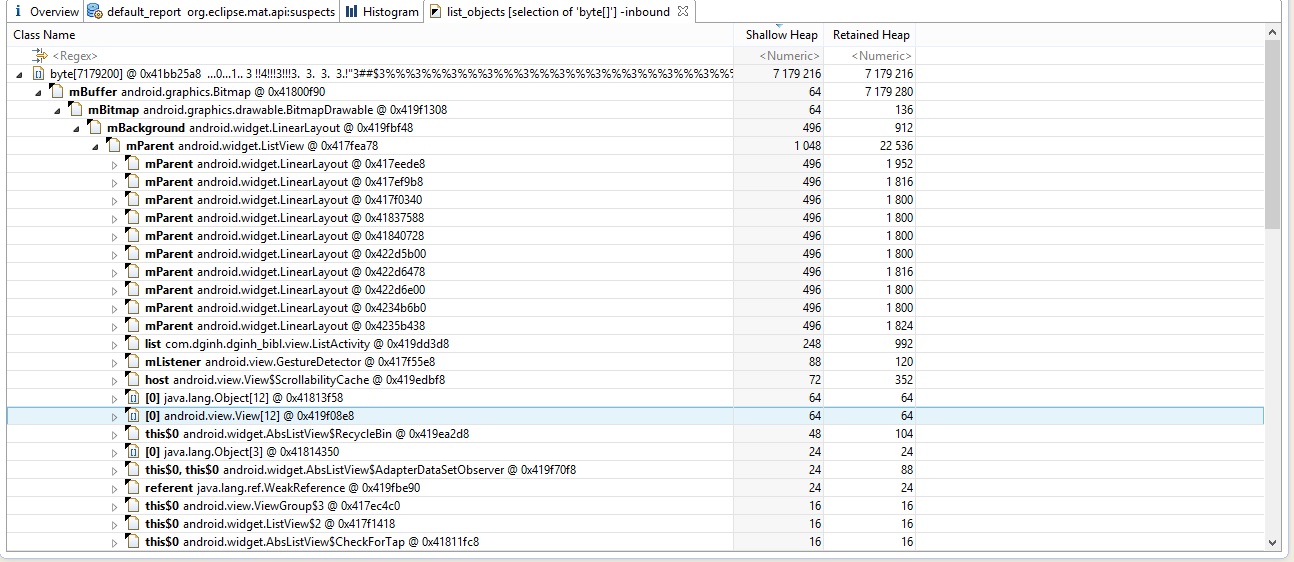Click the byte array icon of root row
The height and width of the screenshot is (562, 1294).
38,74
